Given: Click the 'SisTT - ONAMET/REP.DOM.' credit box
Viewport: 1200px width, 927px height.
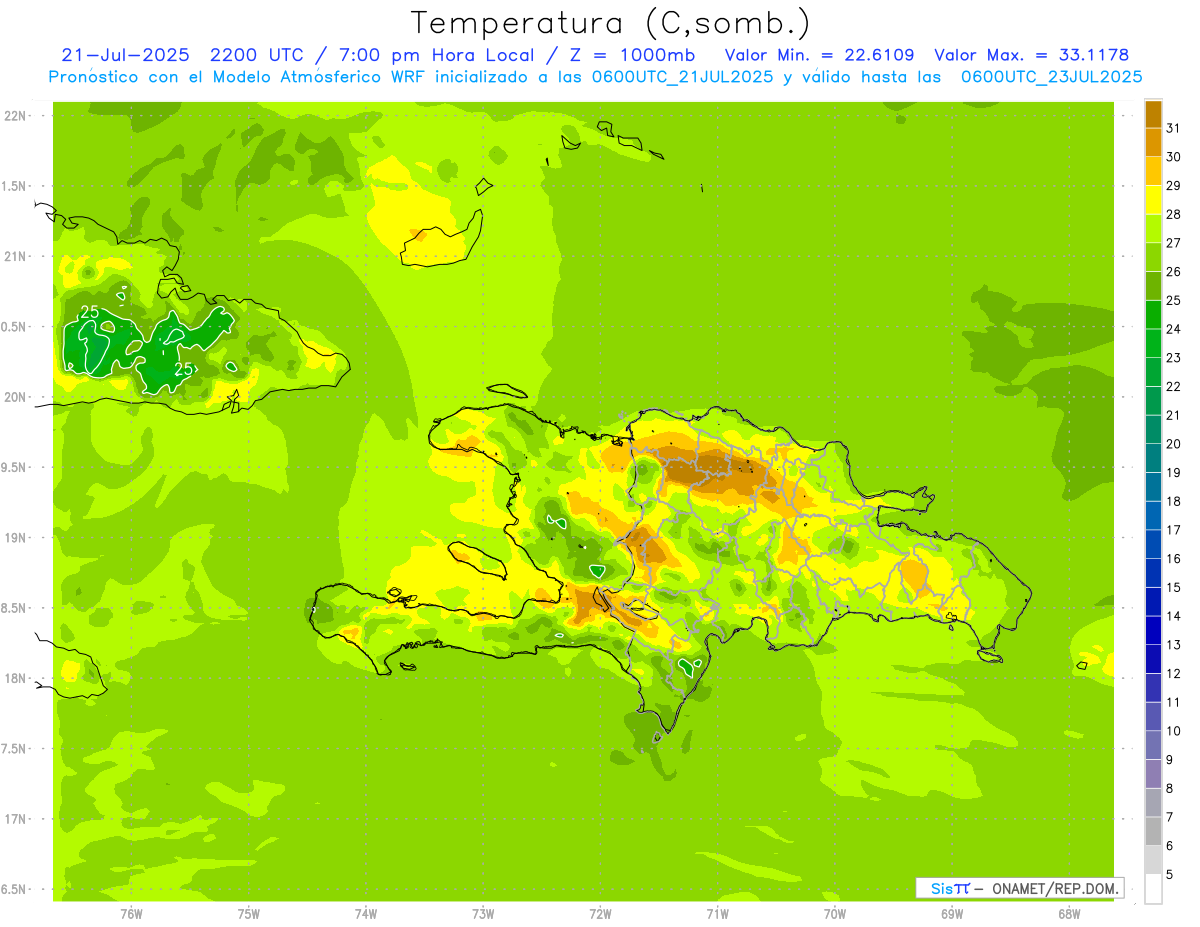Looking at the screenshot, I should pyautogui.click(x=1019, y=888).
